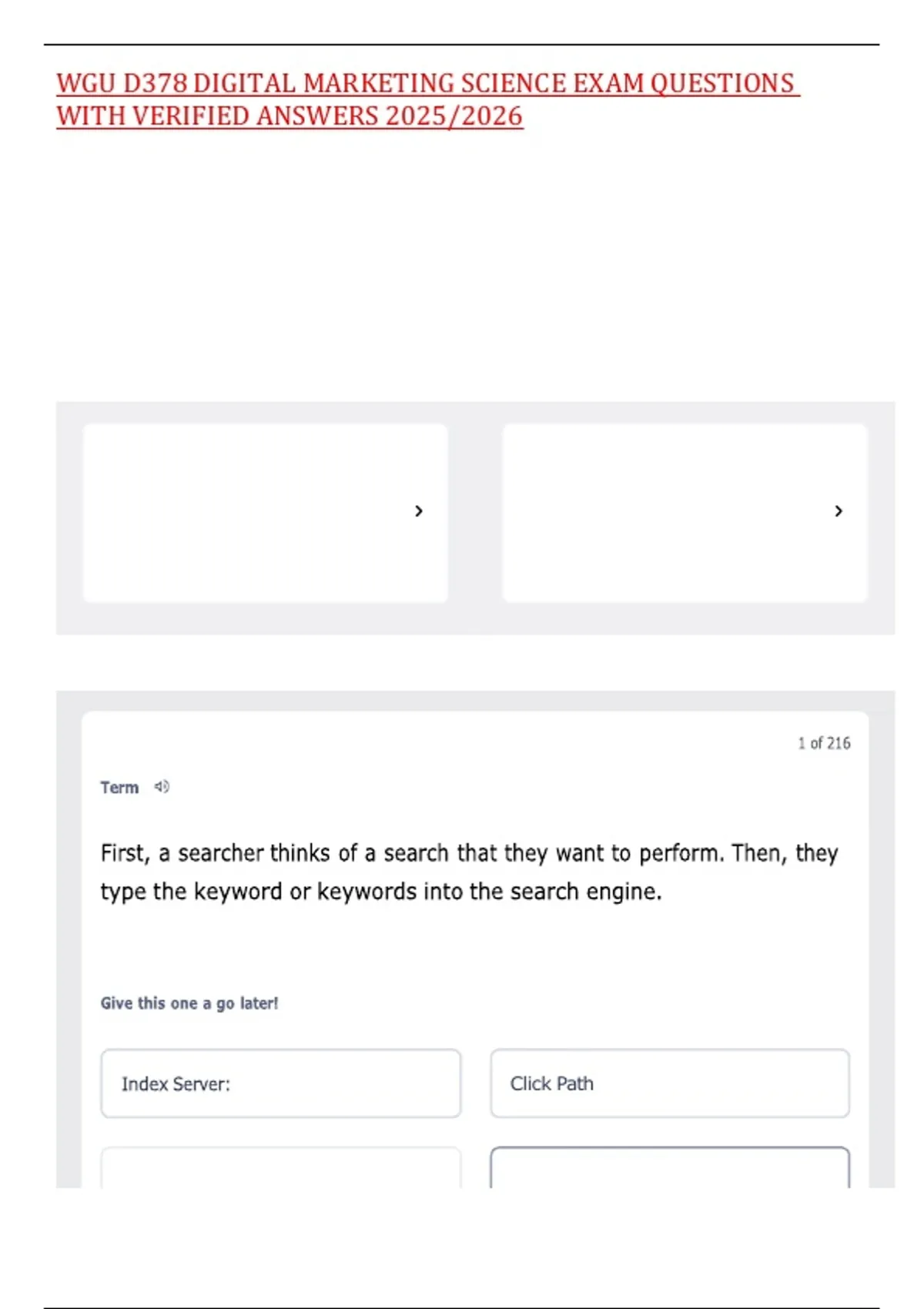Click 'Give this one a go later!'

click(x=189, y=1003)
